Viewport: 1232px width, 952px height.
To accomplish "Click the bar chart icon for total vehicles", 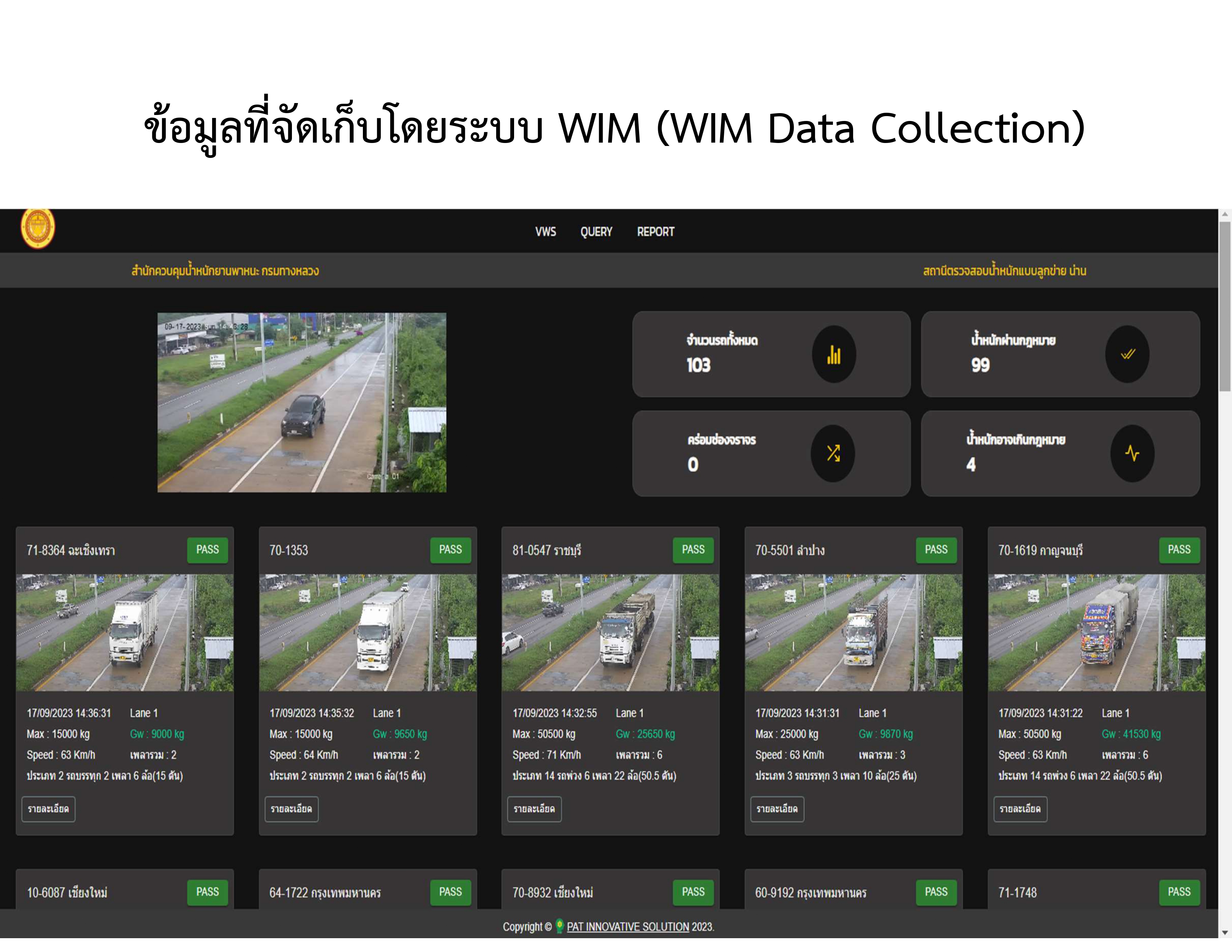I will pos(834,354).
